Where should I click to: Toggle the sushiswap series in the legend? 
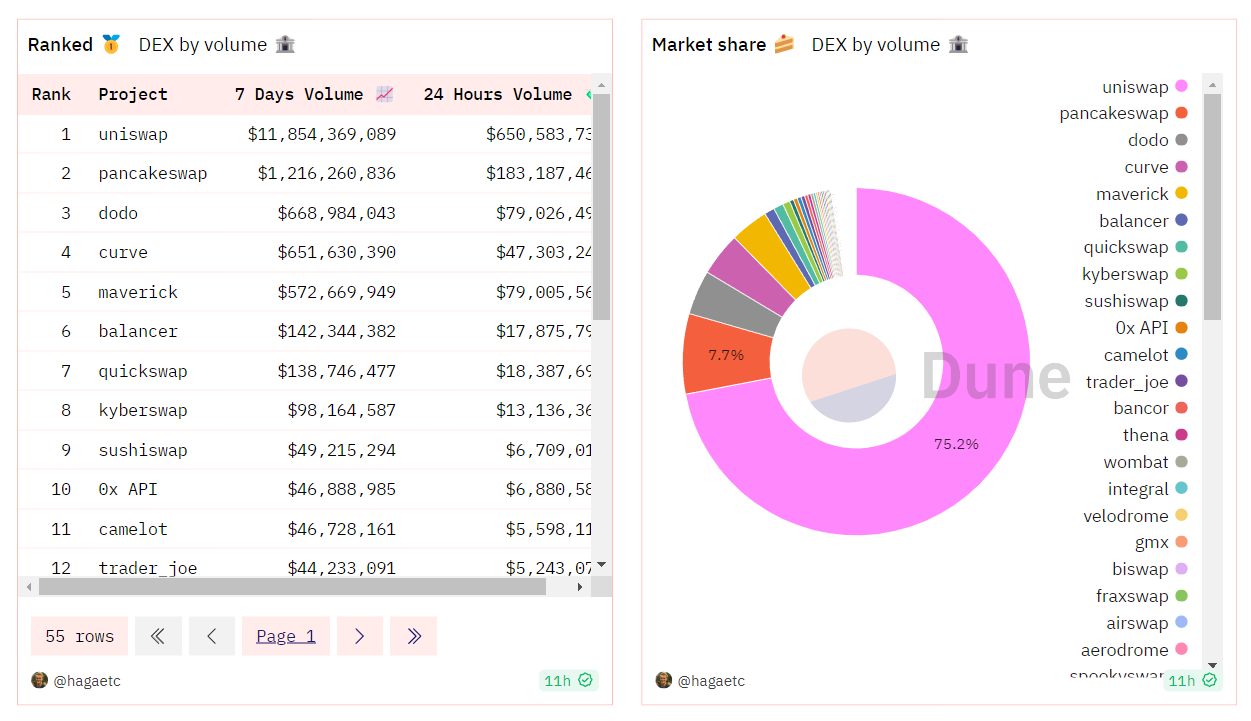click(1136, 301)
